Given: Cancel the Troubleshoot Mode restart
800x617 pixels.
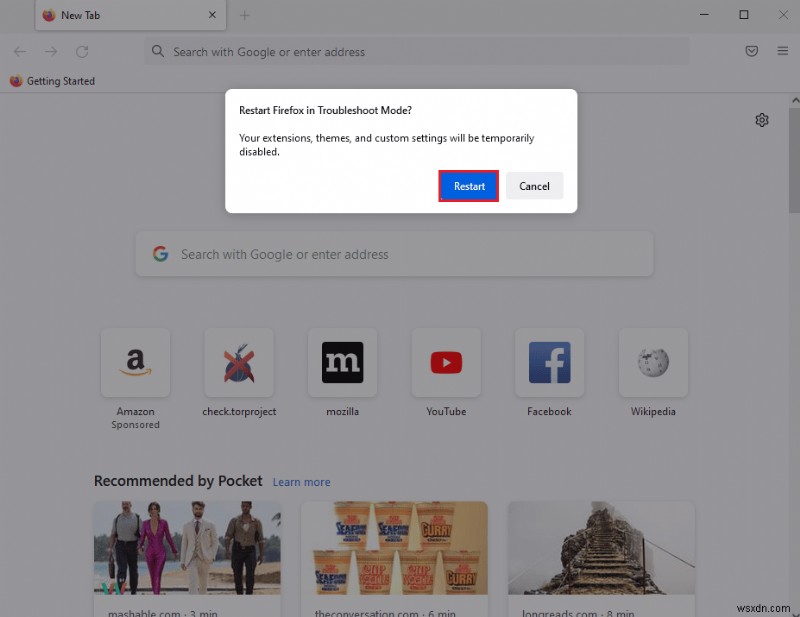Looking at the screenshot, I should (534, 186).
